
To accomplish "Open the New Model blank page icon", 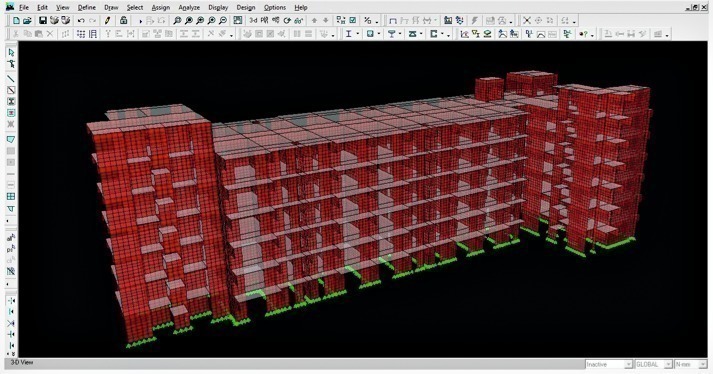I will point(16,20).
